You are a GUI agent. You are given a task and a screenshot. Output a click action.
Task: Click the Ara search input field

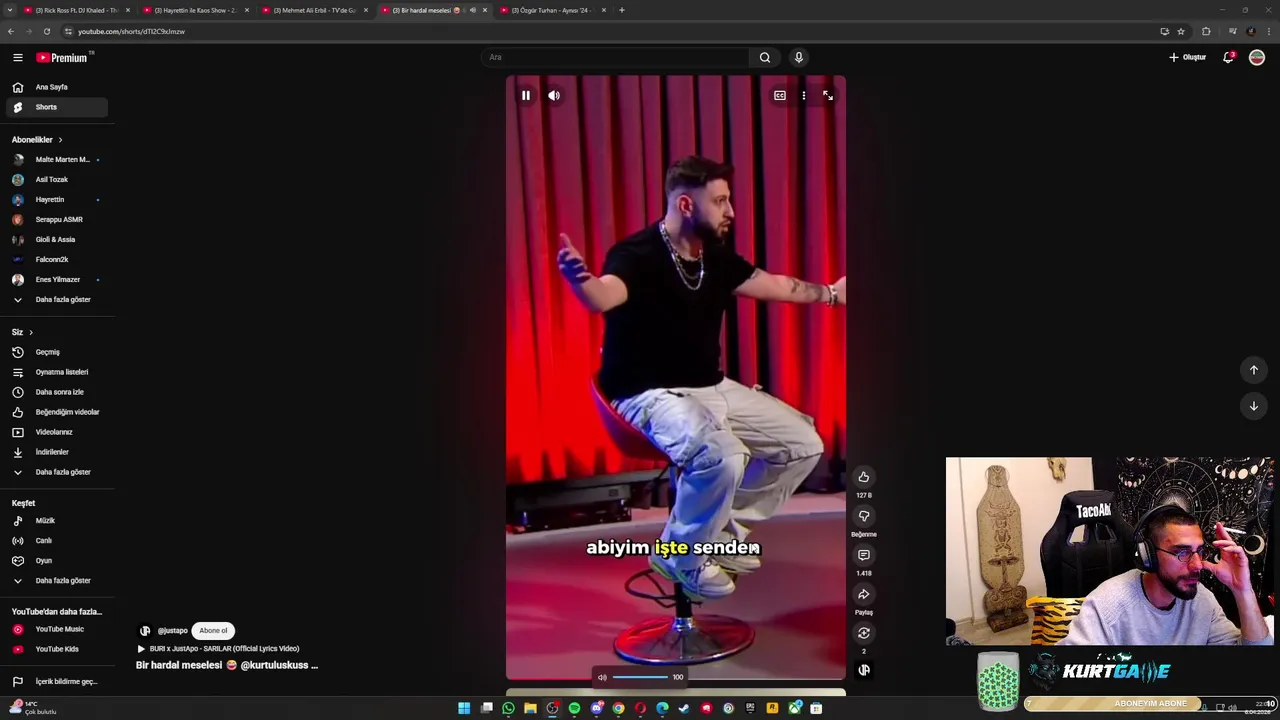click(615, 57)
